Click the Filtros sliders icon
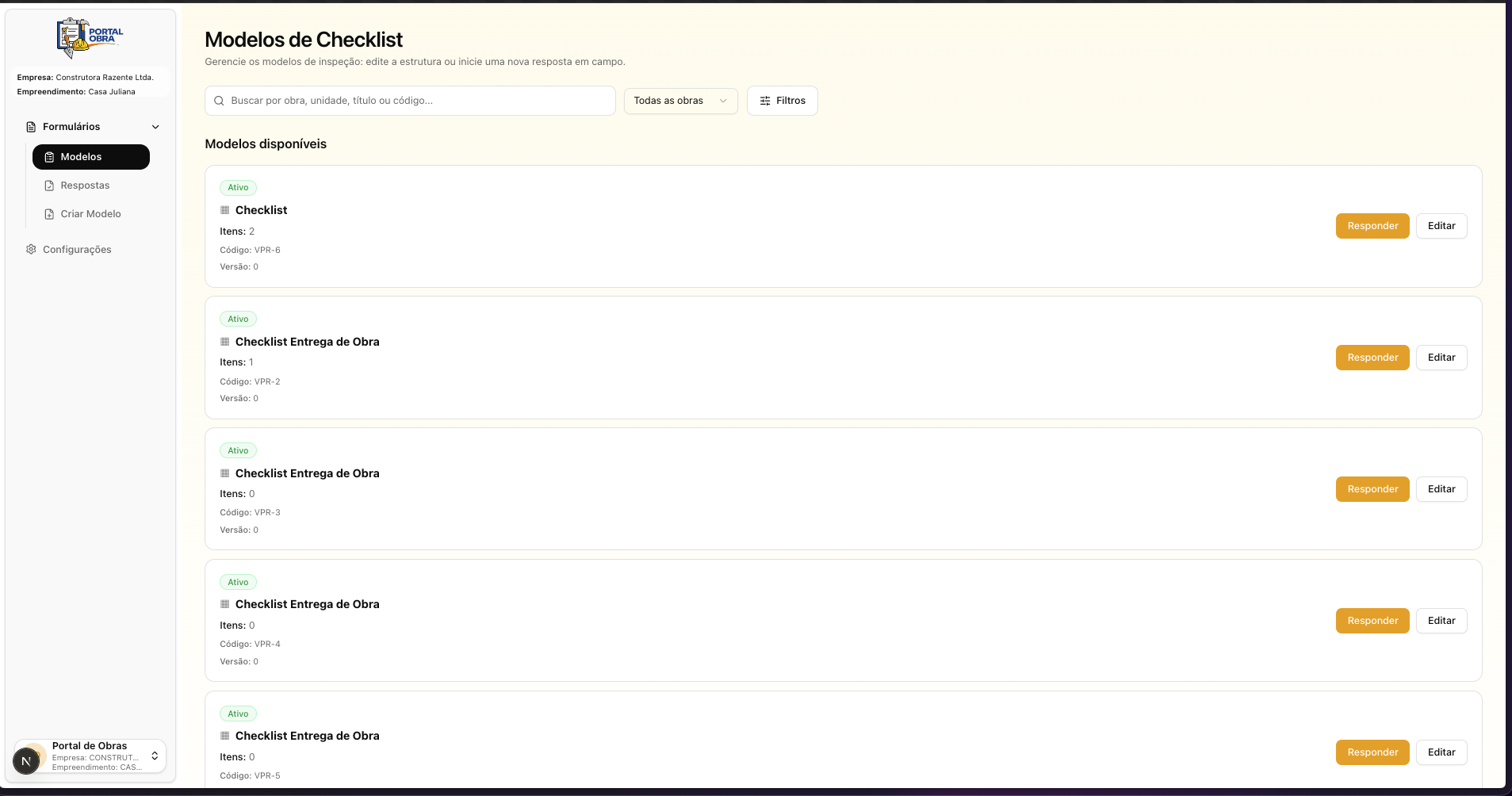Image resolution: width=1512 pixels, height=796 pixels. point(765,101)
